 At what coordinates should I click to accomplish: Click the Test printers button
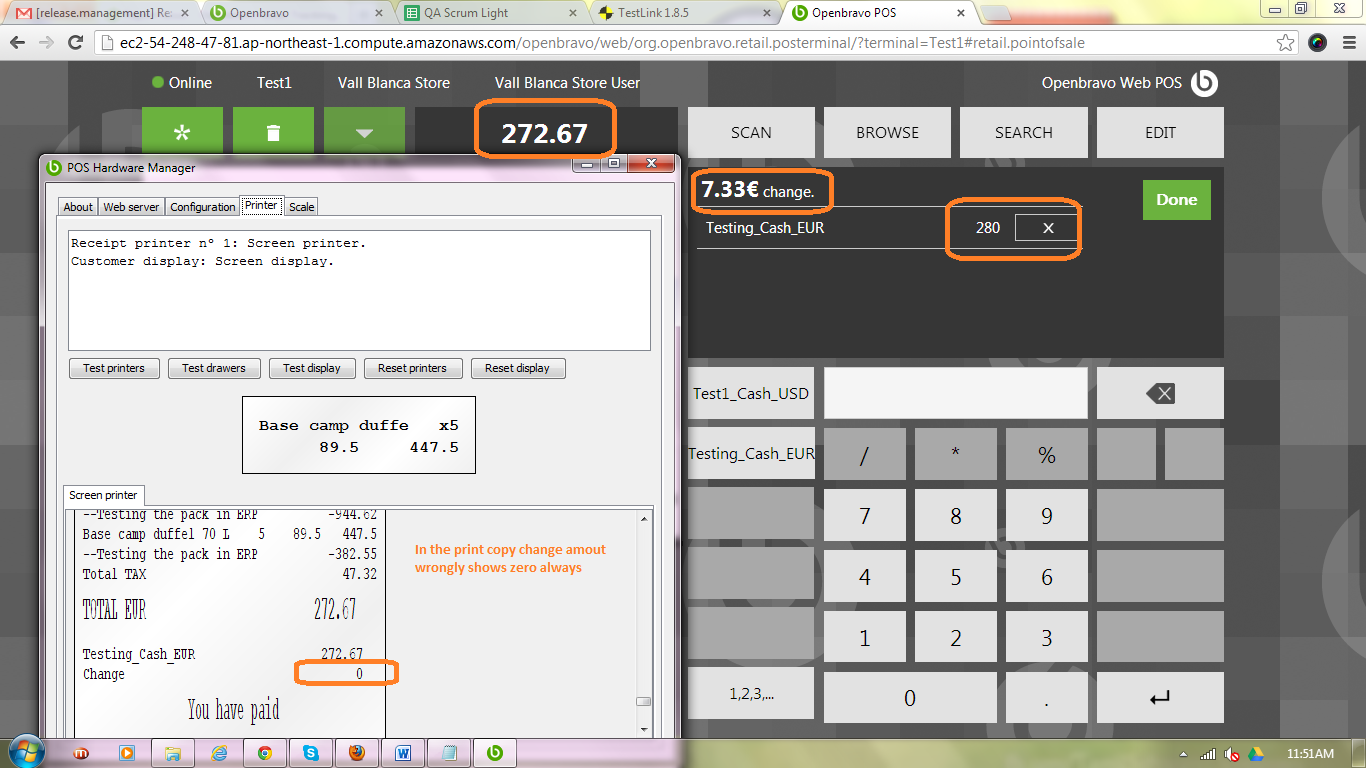[114, 368]
